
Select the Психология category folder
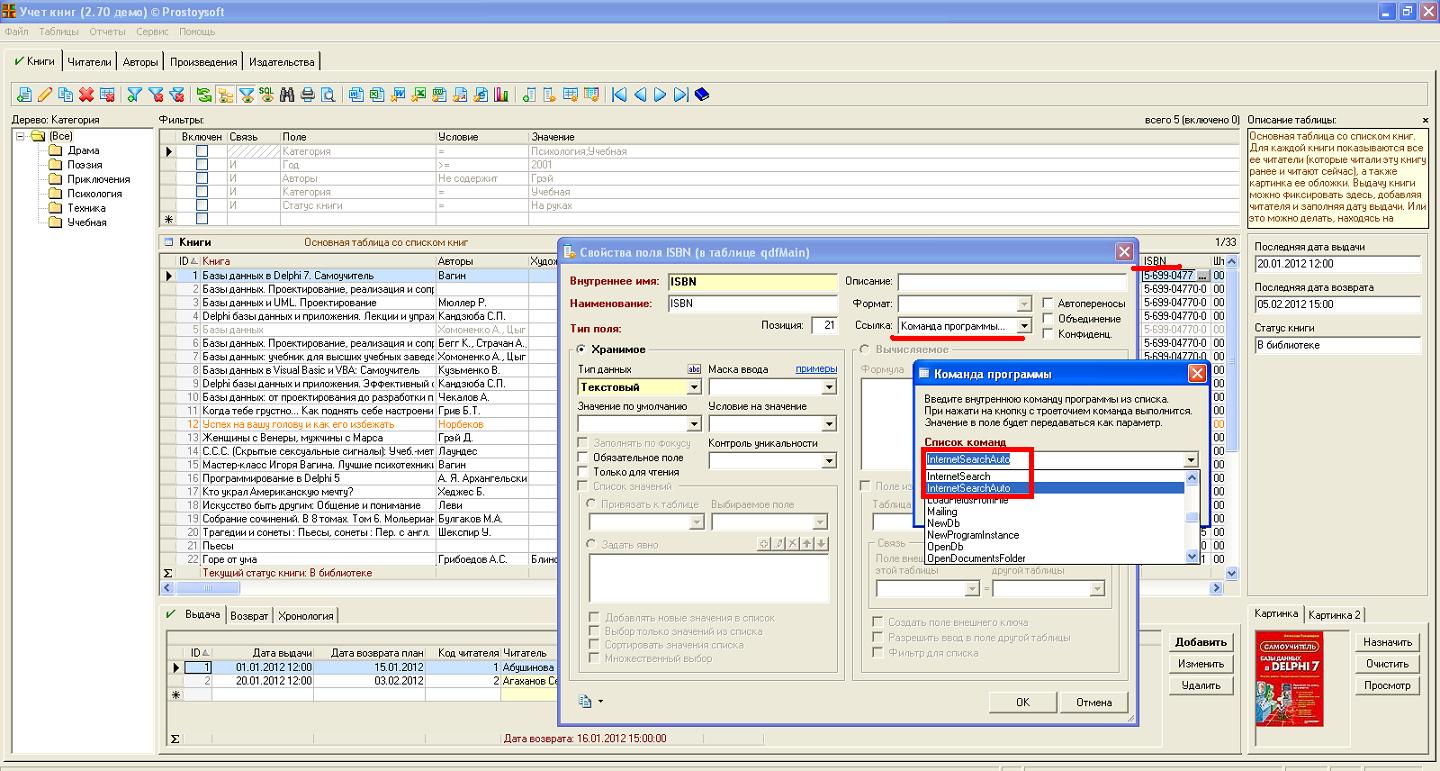click(x=94, y=194)
